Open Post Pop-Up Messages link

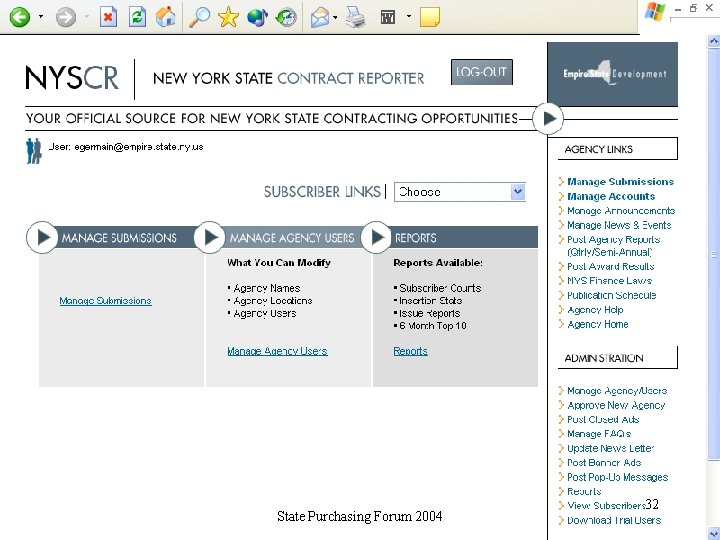pos(618,477)
